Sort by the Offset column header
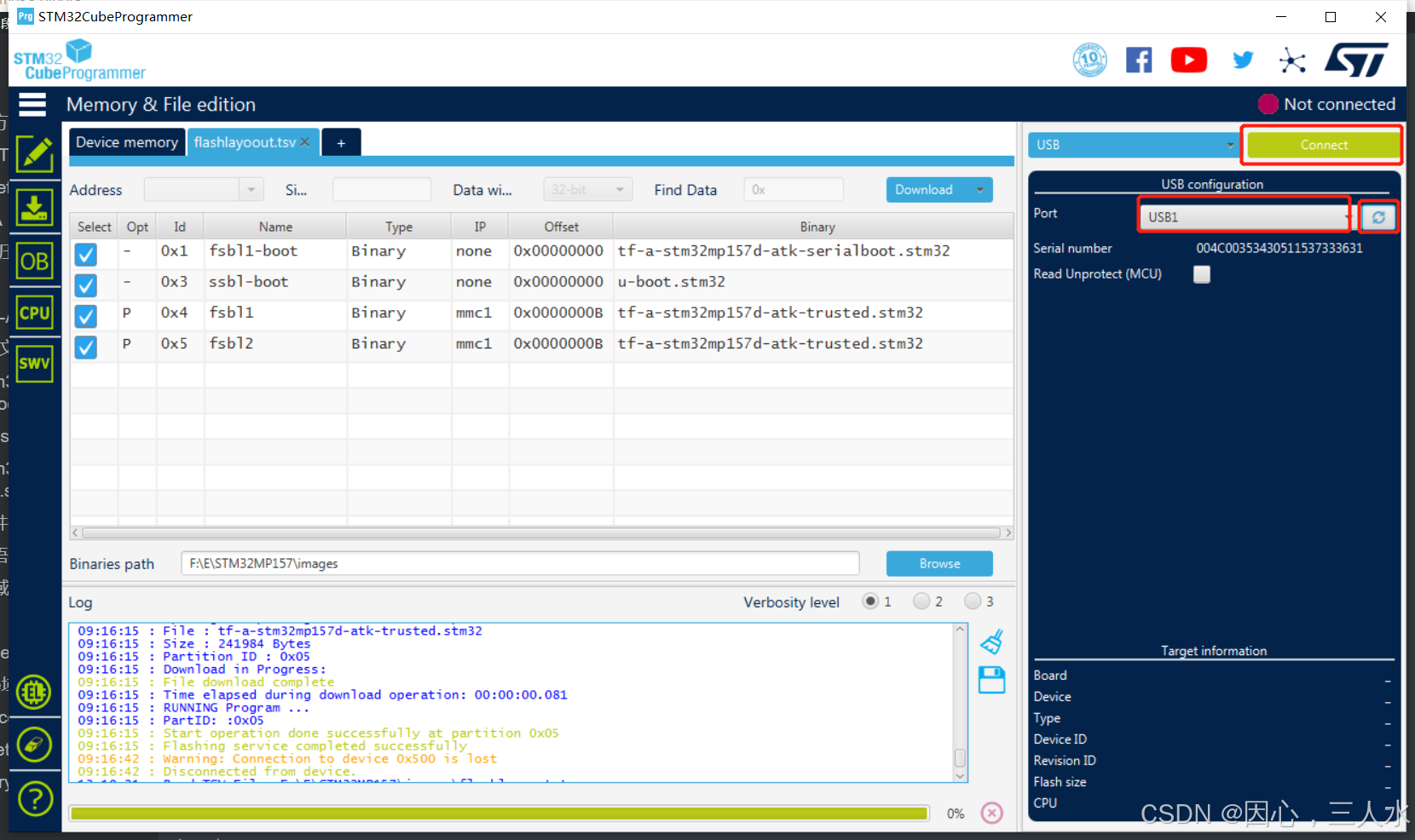 click(x=561, y=227)
